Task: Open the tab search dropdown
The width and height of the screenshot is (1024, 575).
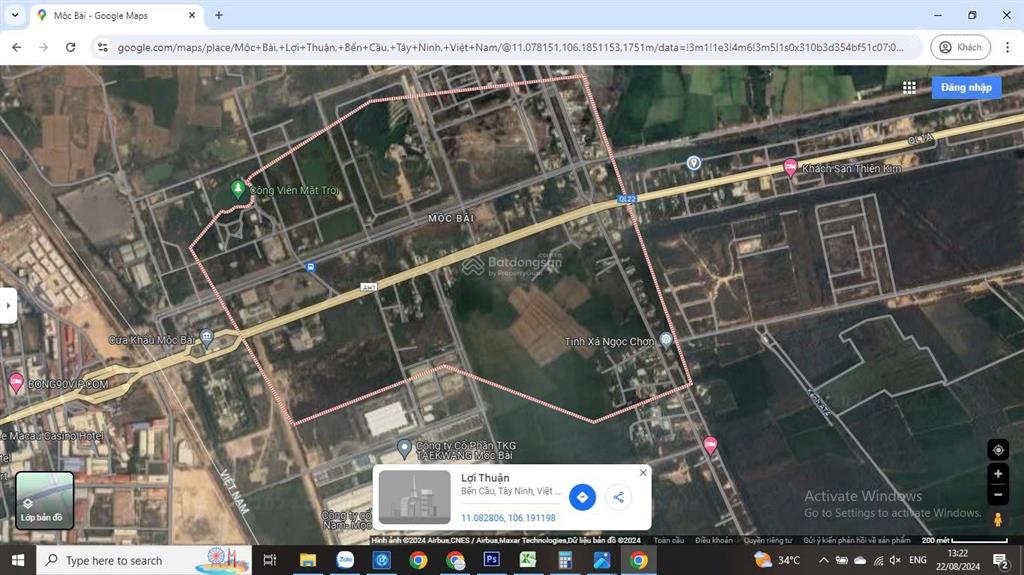Action: [14, 15]
